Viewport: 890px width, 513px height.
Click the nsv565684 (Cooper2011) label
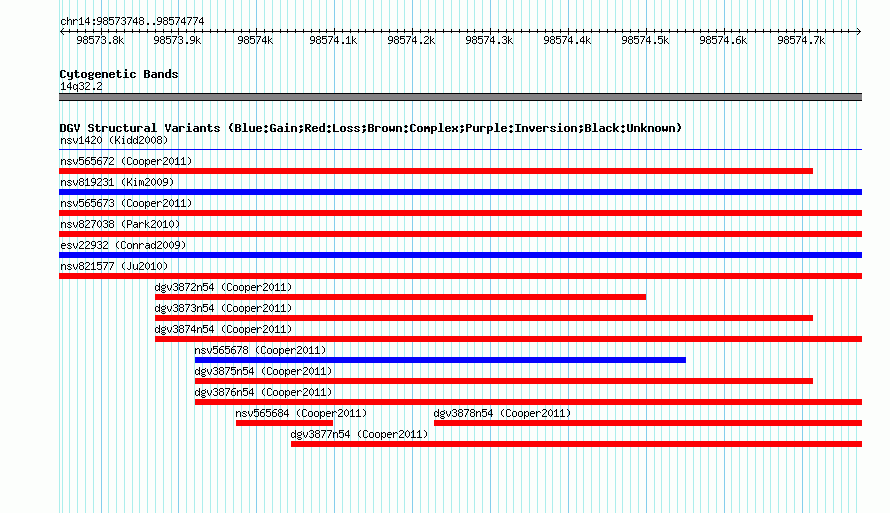[301, 413]
